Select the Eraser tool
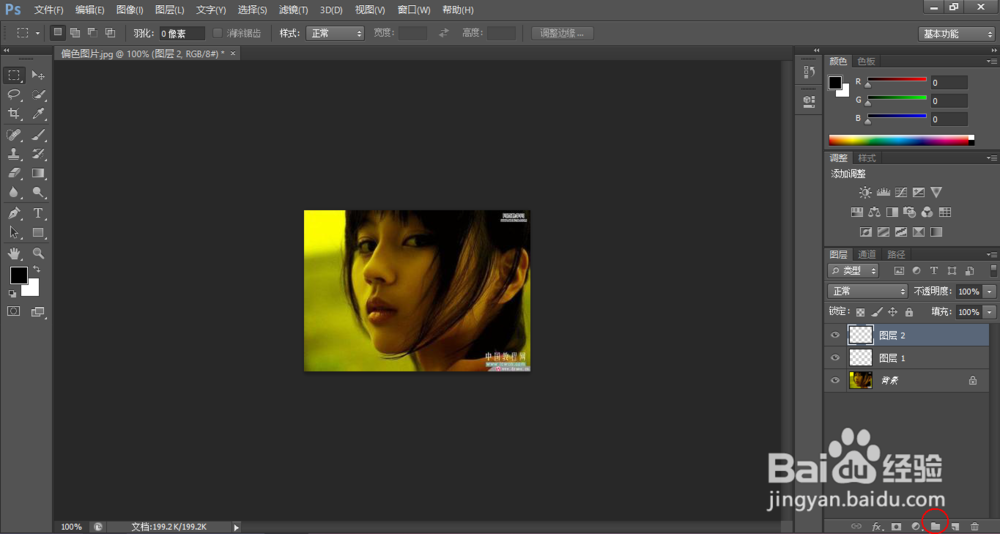Image resolution: width=1000 pixels, height=534 pixels. tap(13, 173)
